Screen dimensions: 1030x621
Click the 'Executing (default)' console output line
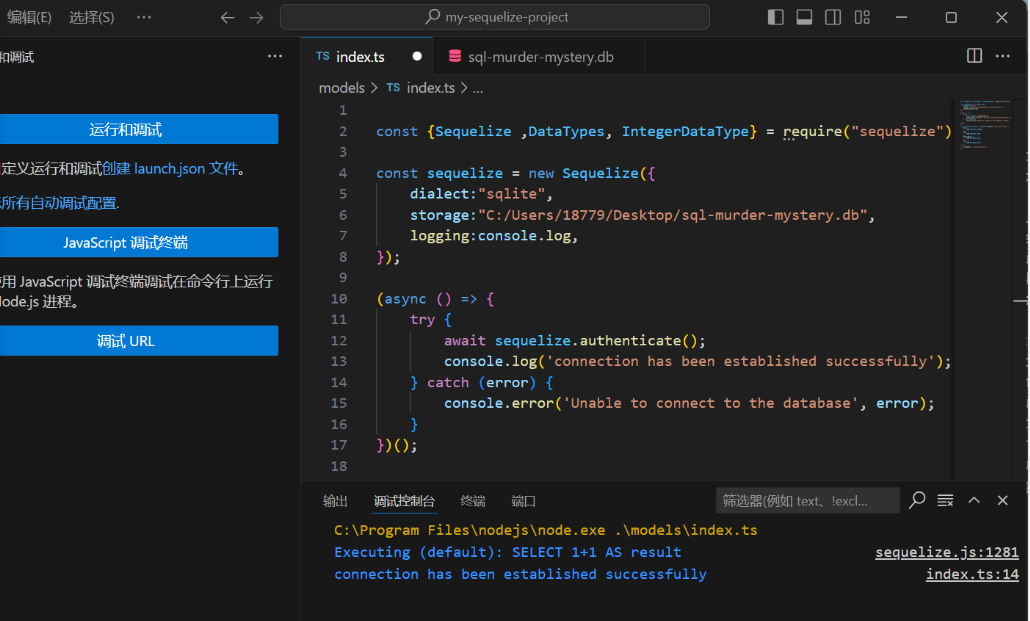coord(508,553)
